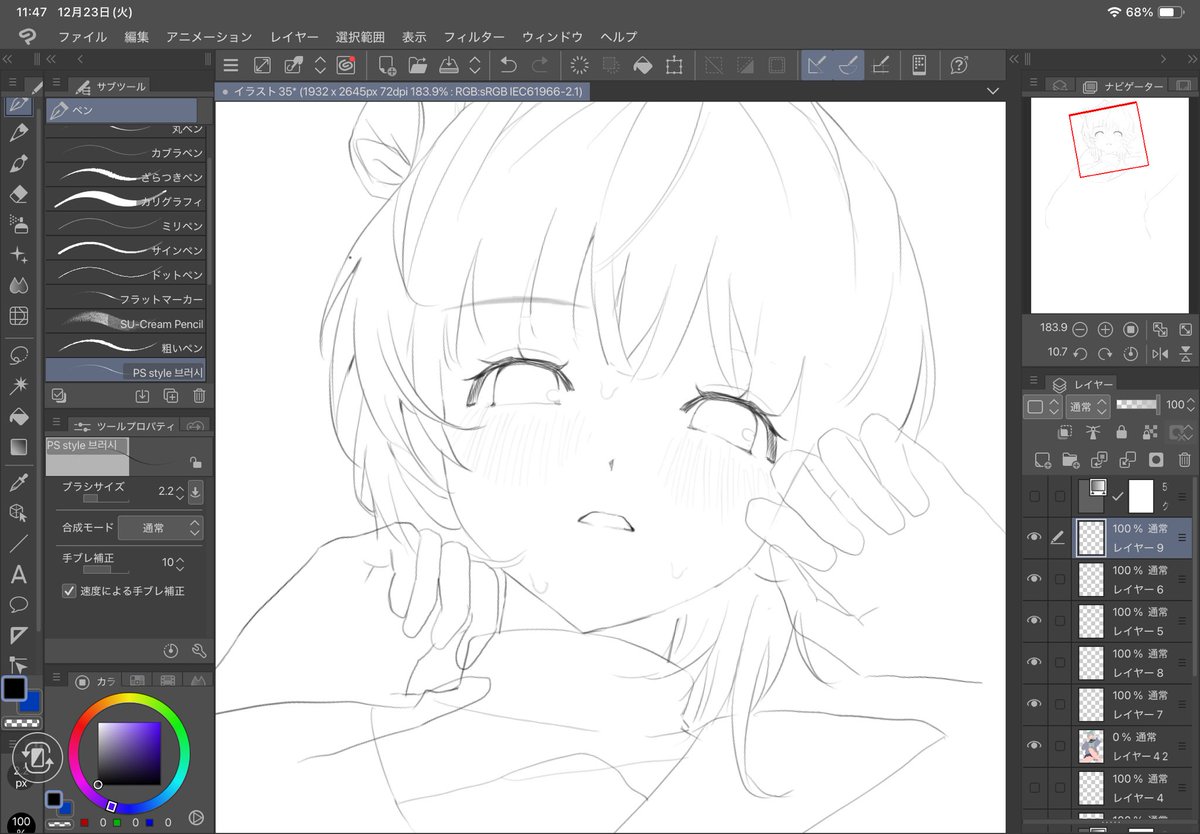This screenshot has height=834, width=1200.
Task: Hide レイヤー 6 layer
Action: tap(1035, 579)
